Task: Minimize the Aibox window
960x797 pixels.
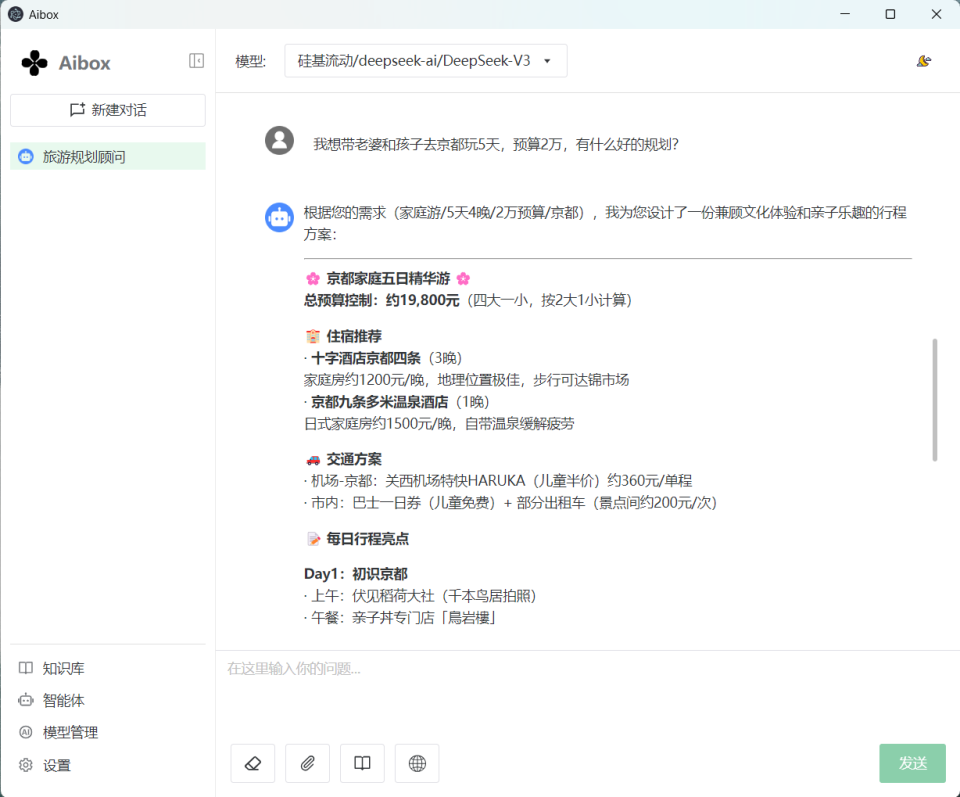Action: [x=845, y=14]
